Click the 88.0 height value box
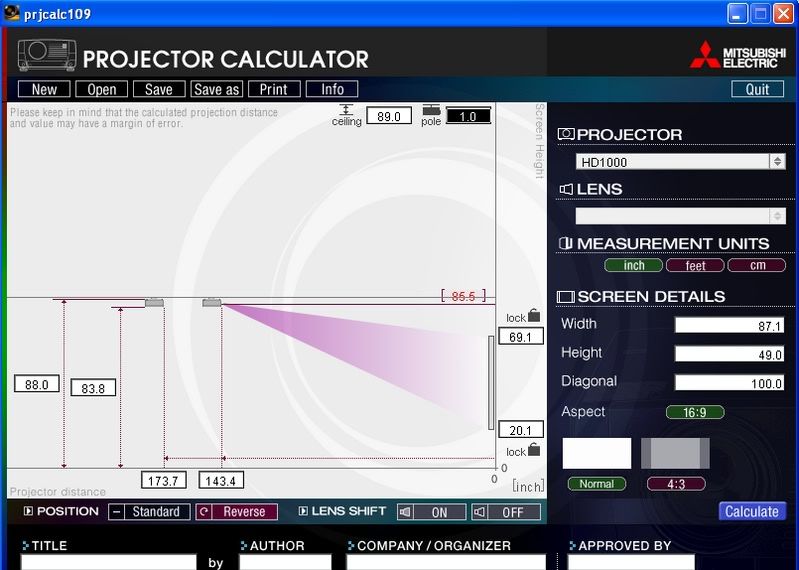 coord(37,384)
